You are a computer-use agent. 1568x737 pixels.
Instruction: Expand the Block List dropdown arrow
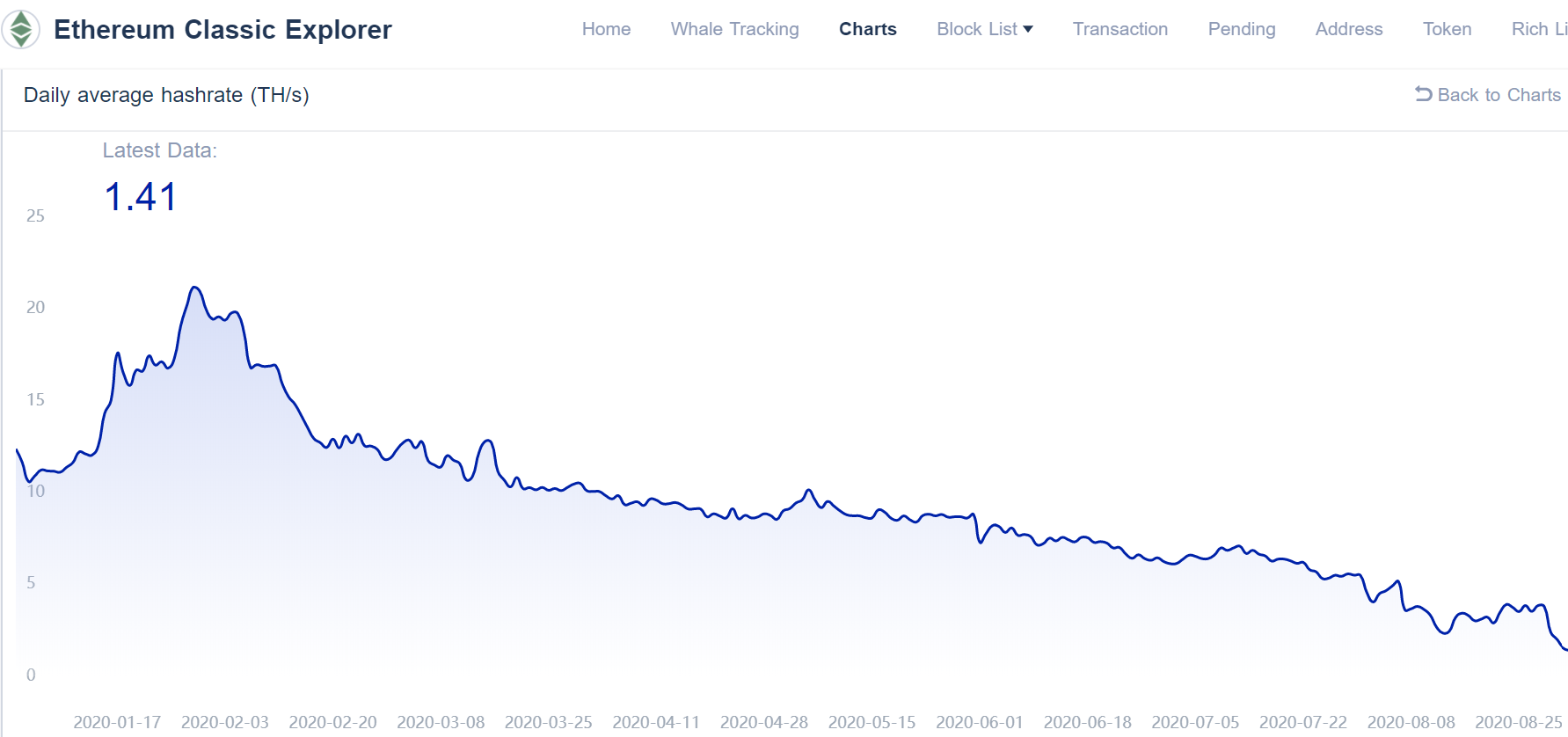pos(1028,29)
